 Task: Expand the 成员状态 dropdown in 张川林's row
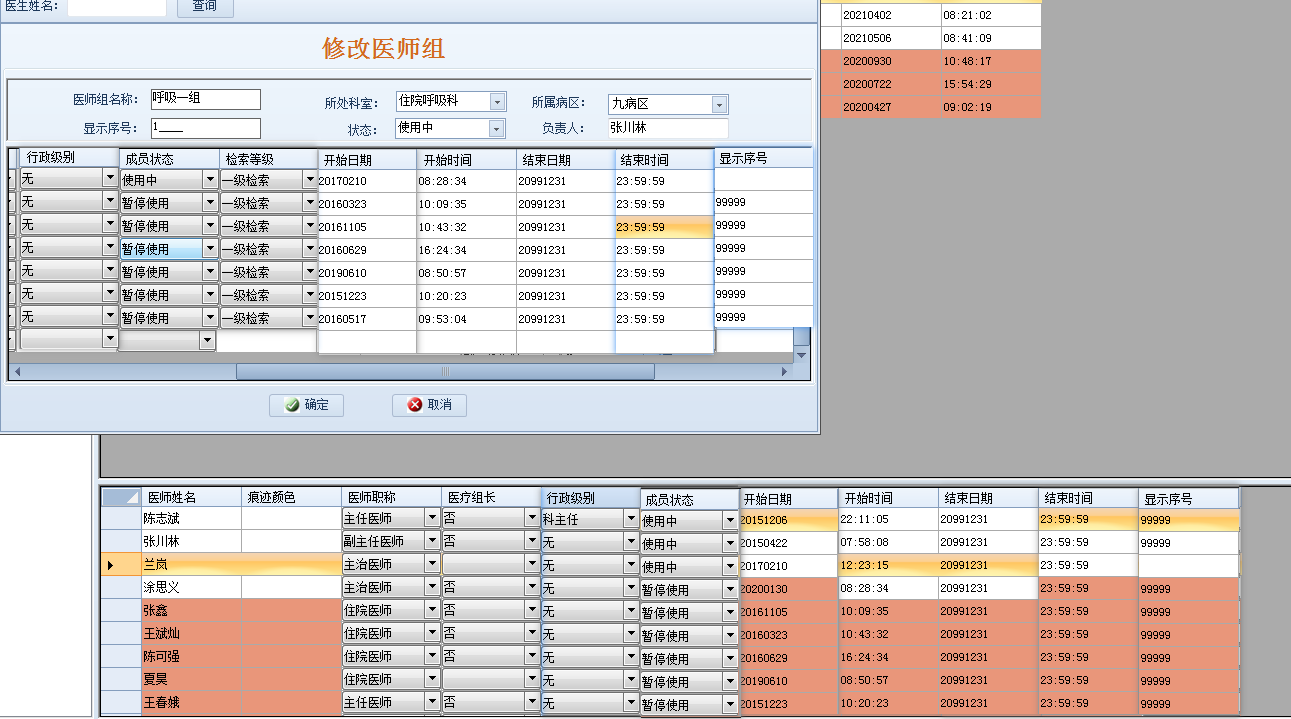(730, 543)
